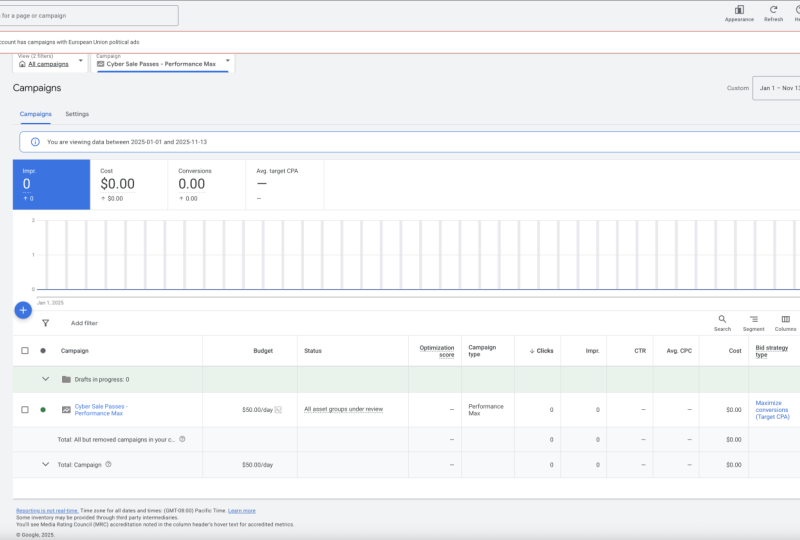Click the help icon beside Total: All but removed campaigns
This screenshot has height=540, width=800.
[x=182, y=439]
